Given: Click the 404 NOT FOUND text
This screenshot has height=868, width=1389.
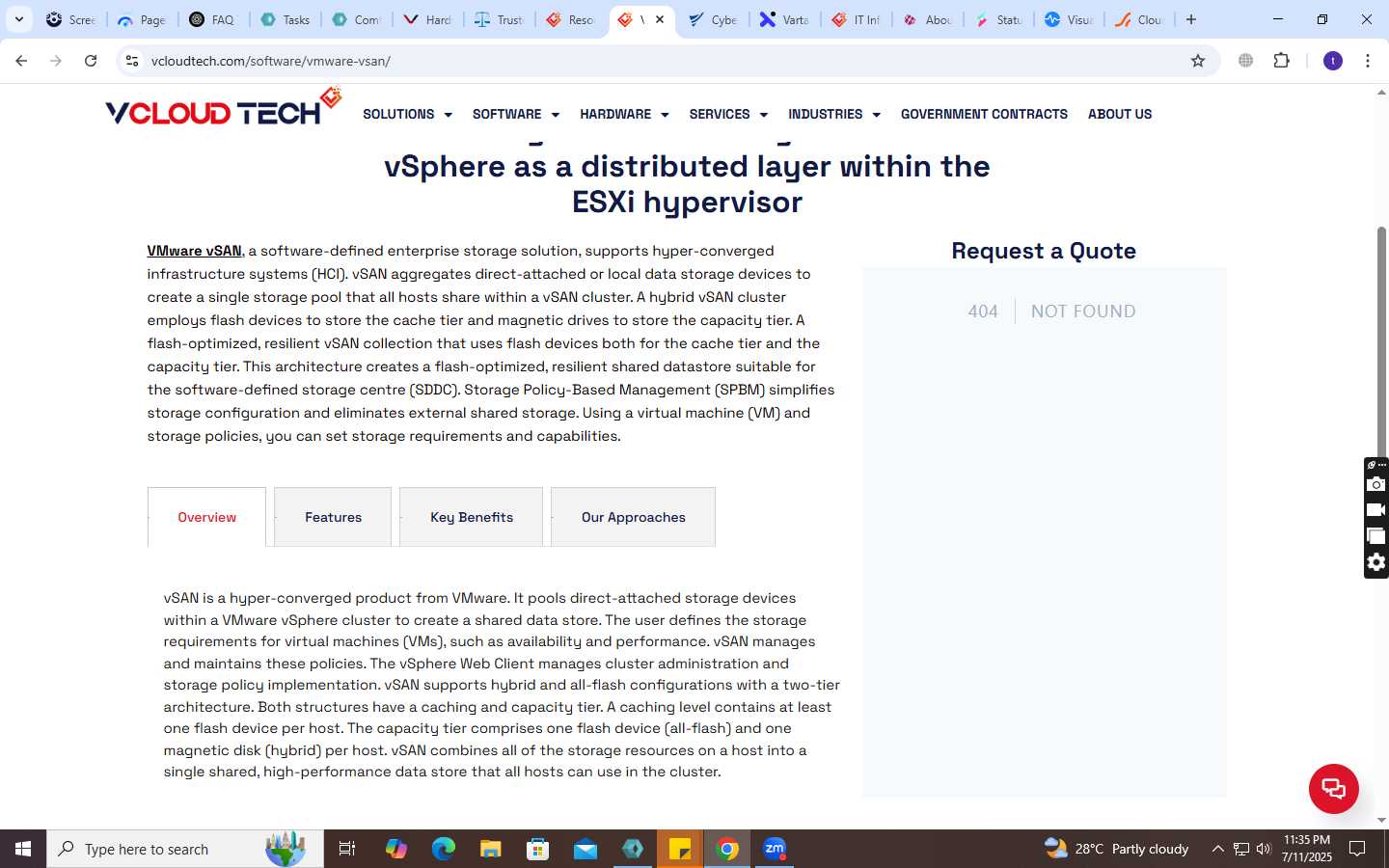Looking at the screenshot, I should (1051, 312).
